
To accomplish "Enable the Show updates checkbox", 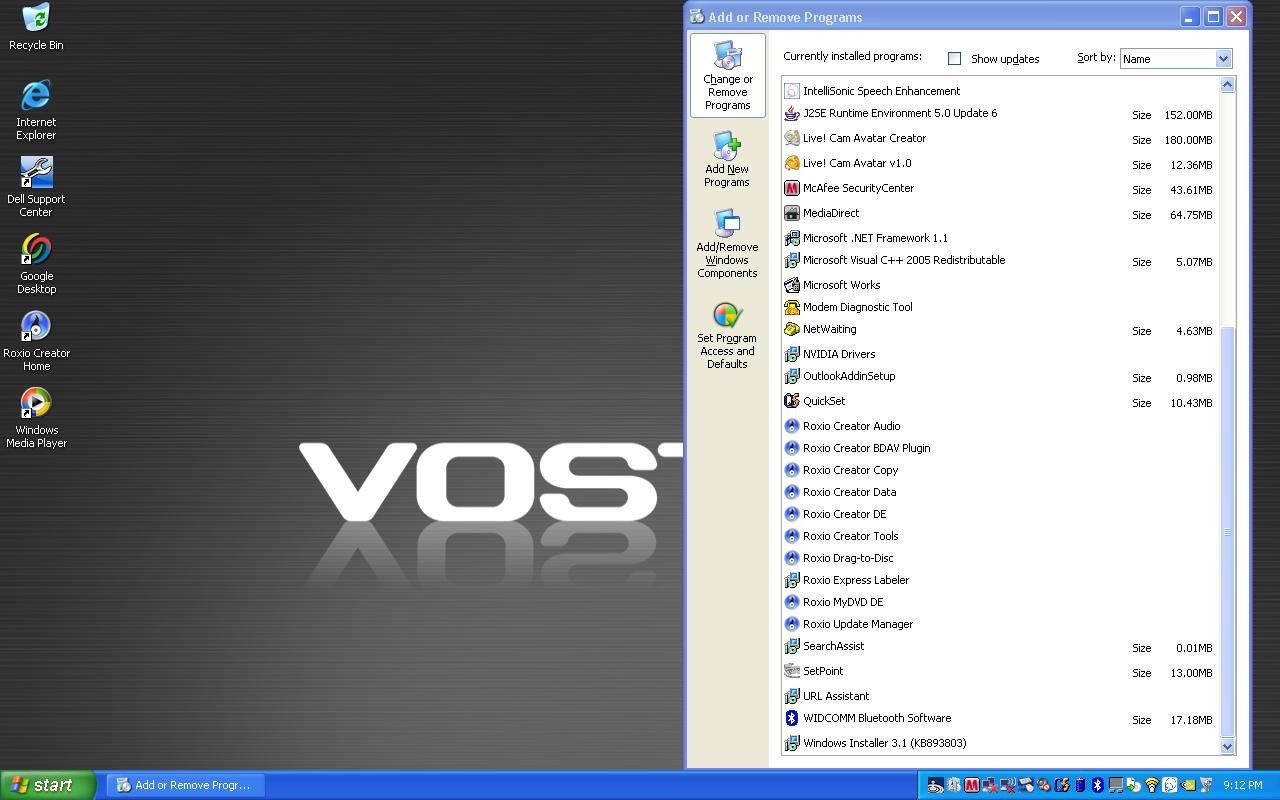I will pos(954,59).
